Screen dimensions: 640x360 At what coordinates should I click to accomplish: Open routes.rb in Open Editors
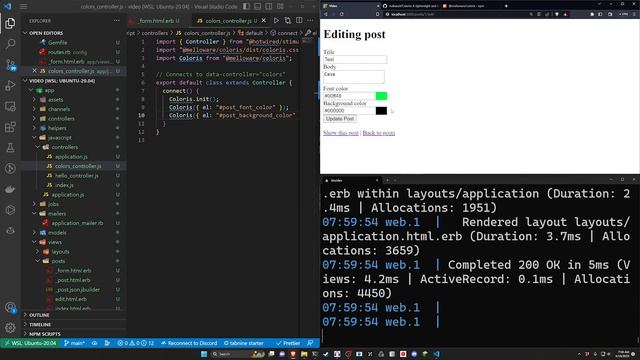click(59, 52)
